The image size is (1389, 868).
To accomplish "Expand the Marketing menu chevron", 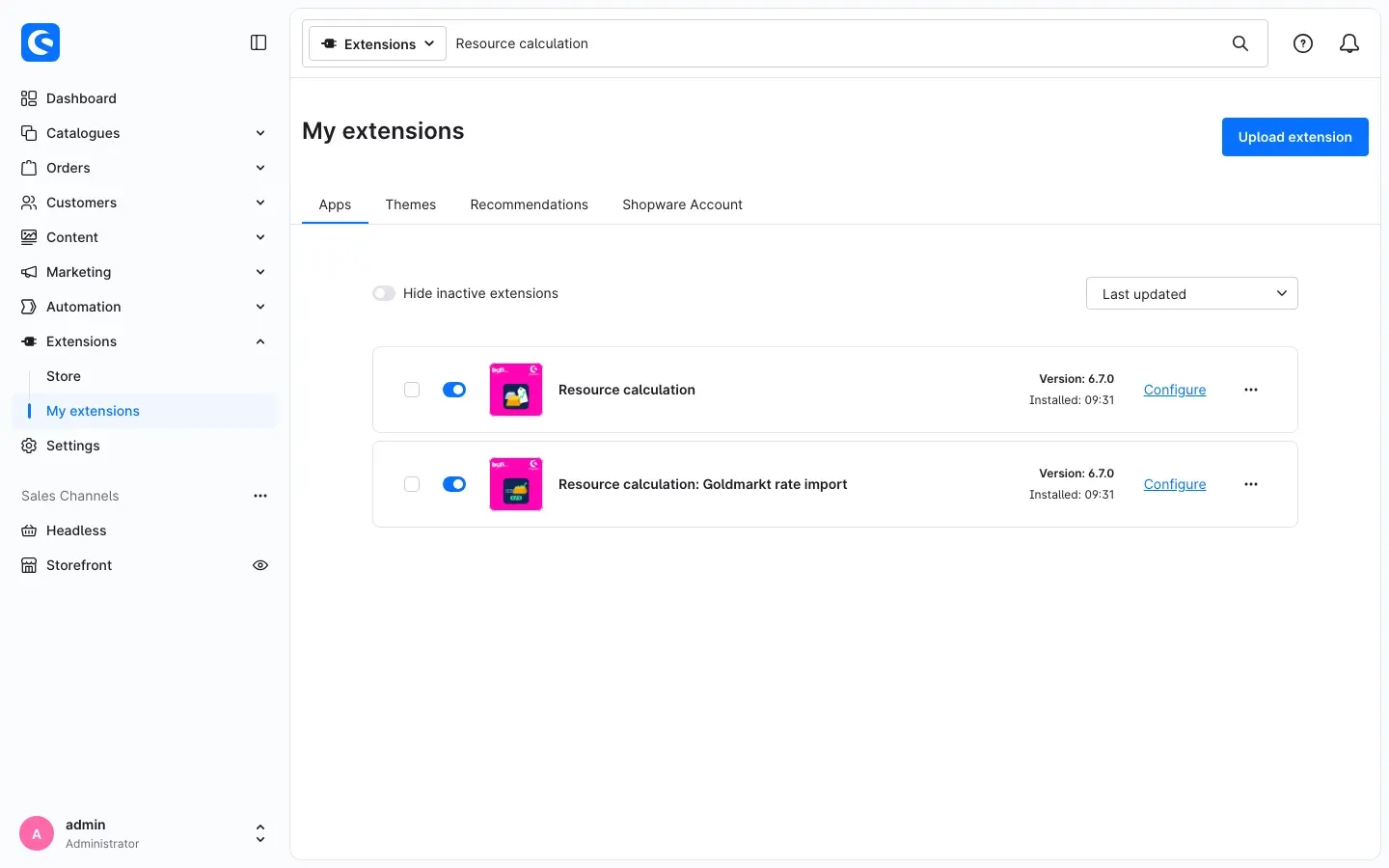I will (260, 272).
